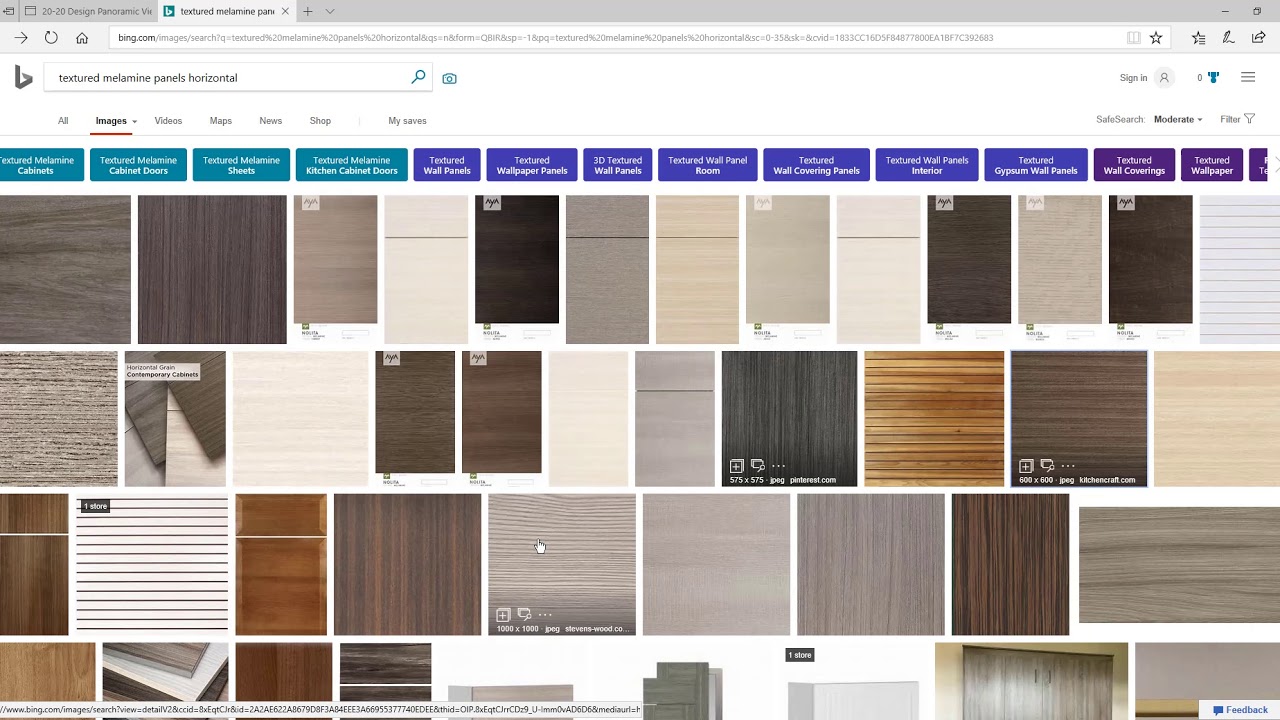Image resolution: width=1280 pixels, height=720 pixels.
Task: Open the reading view icon in the address bar
Action: tap(1133, 38)
